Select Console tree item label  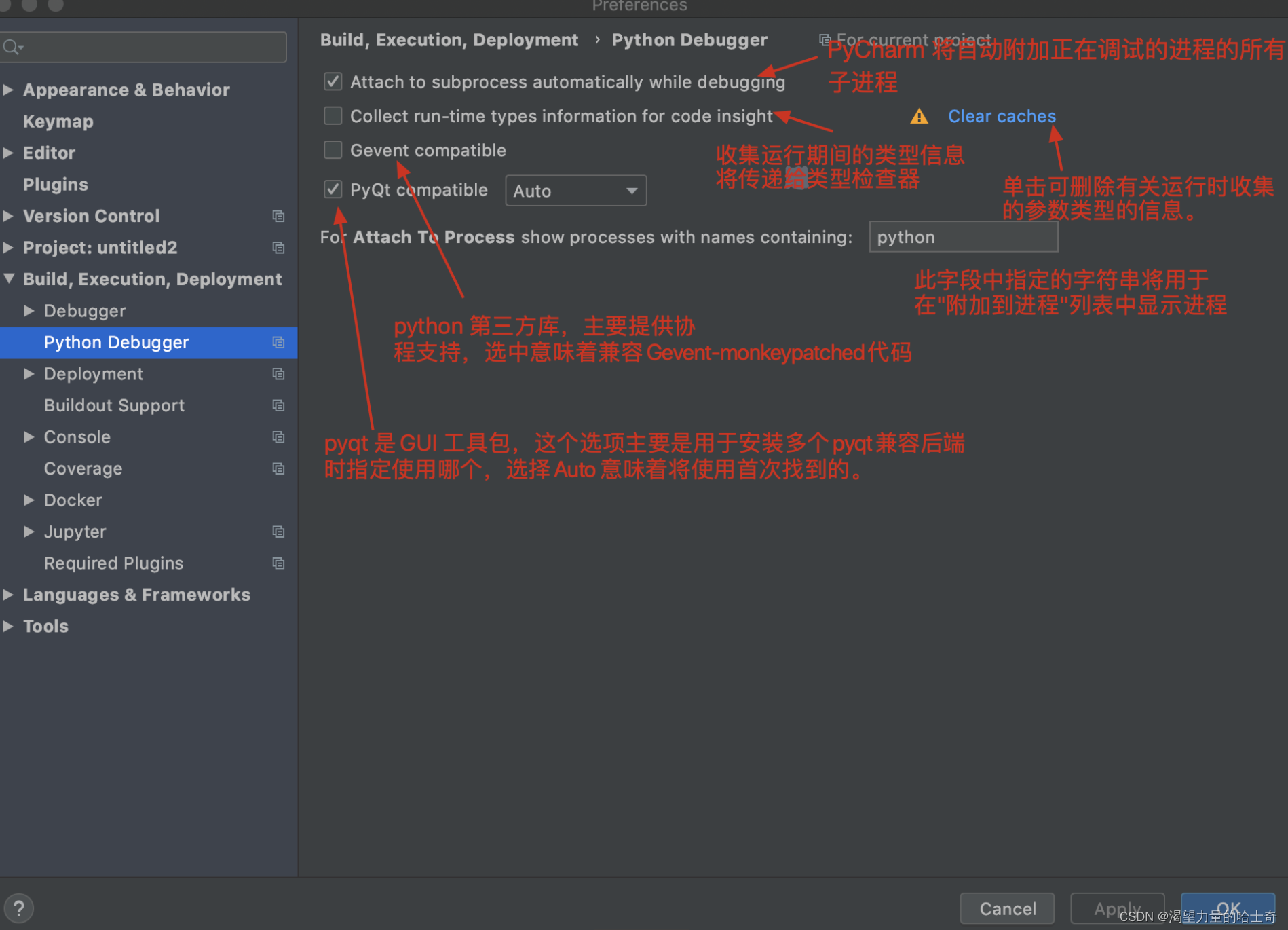coord(77,437)
